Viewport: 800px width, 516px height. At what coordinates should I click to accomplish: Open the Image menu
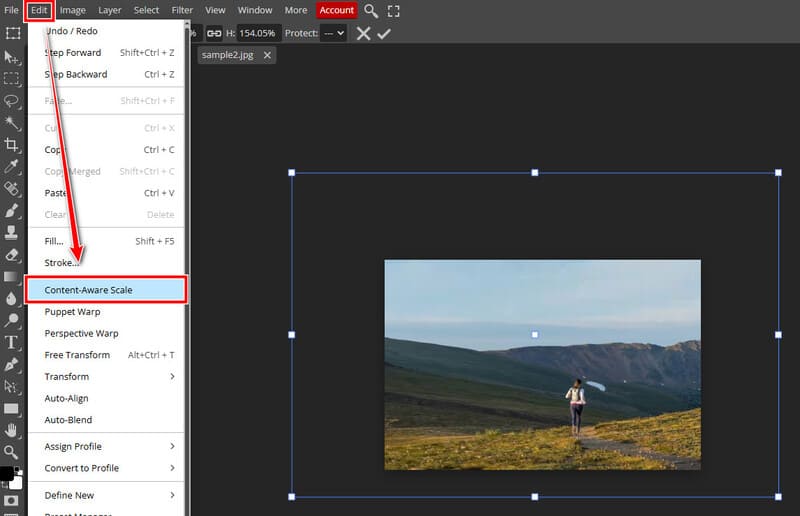click(72, 10)
